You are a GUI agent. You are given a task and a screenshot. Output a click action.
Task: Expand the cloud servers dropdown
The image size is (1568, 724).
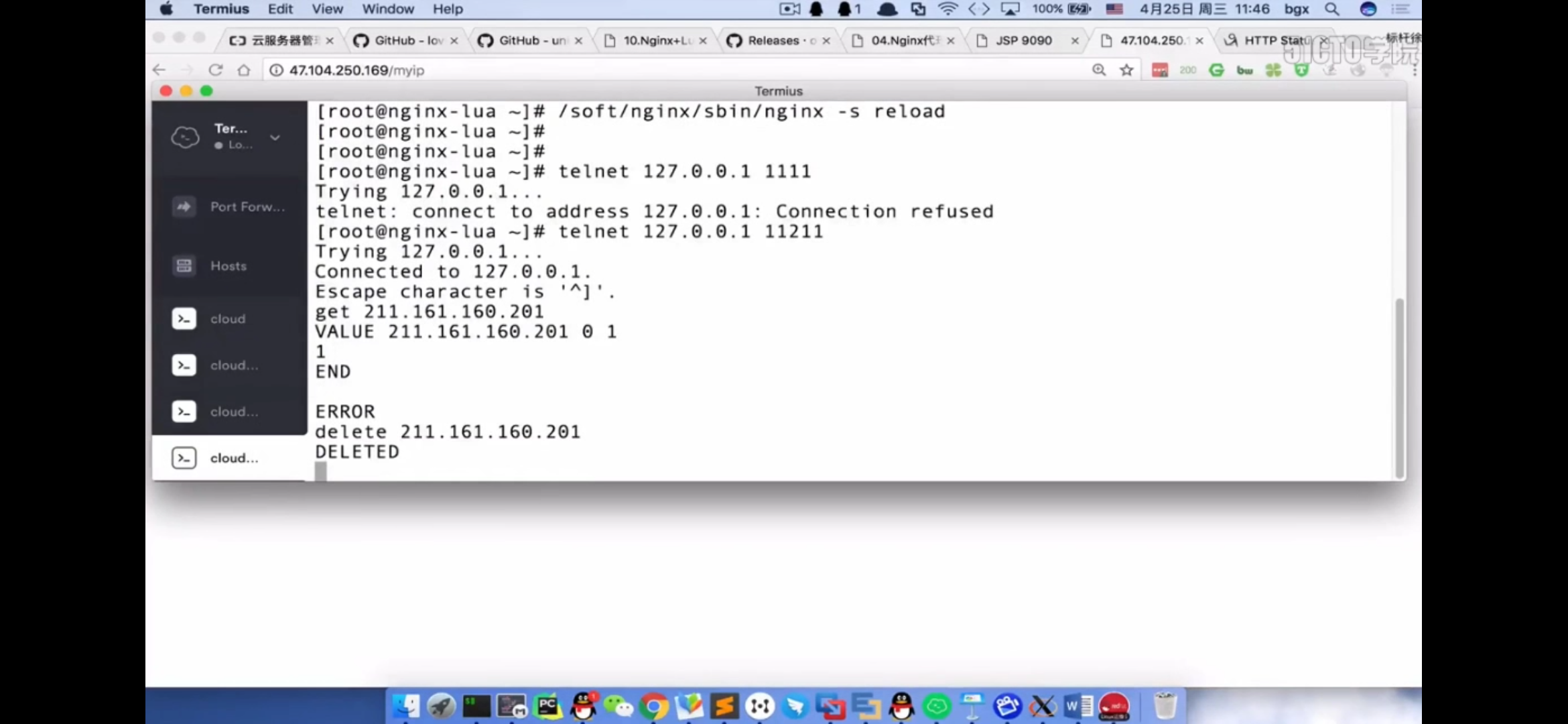274,134
